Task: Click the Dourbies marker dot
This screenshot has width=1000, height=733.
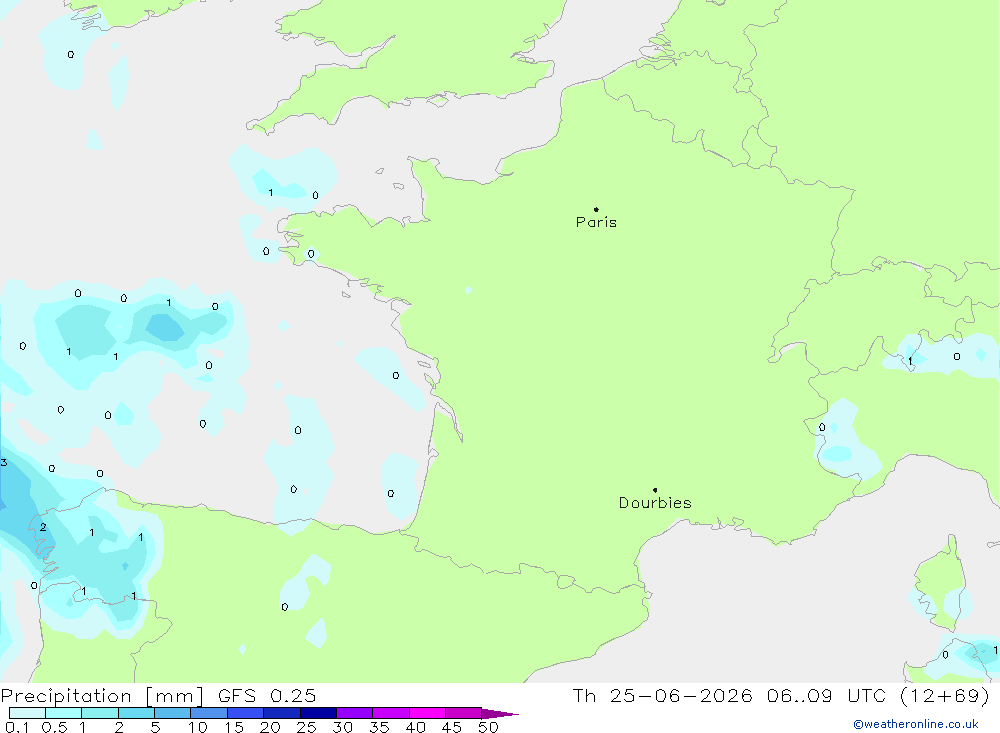Action: pos(655,490)
